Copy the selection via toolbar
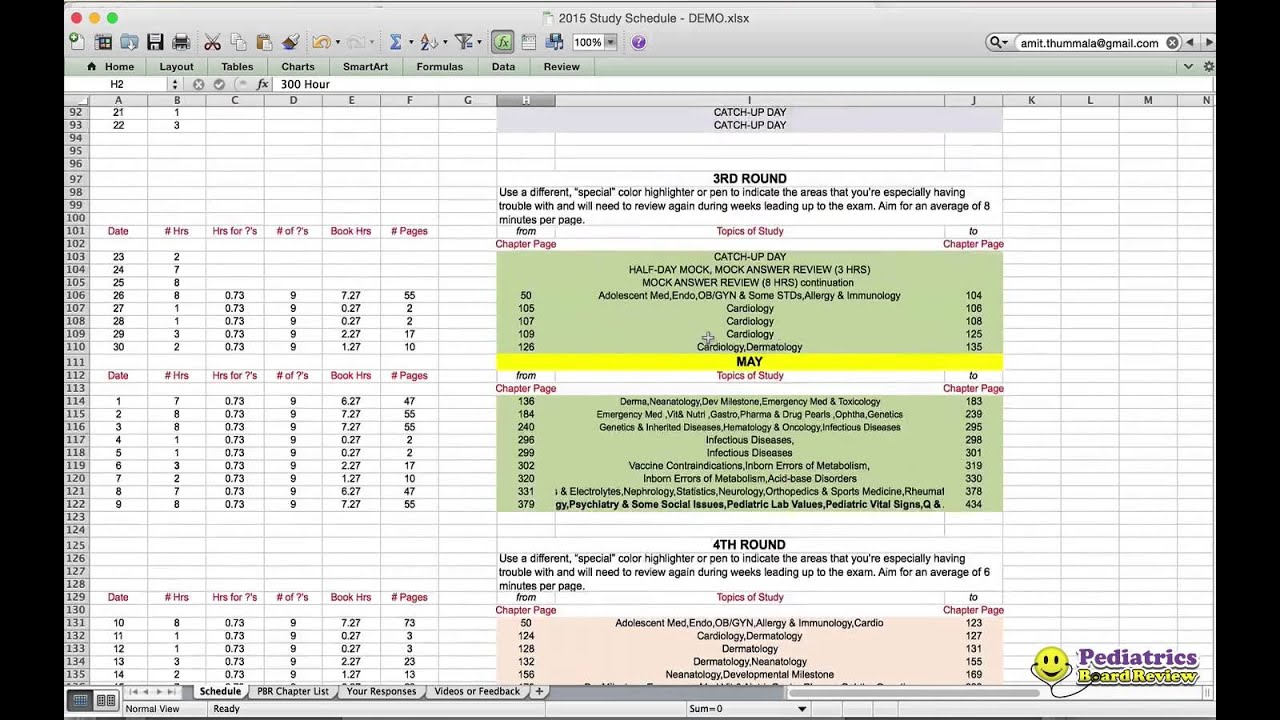Viewport: 1280px width, 720px height. click(238, 42)
